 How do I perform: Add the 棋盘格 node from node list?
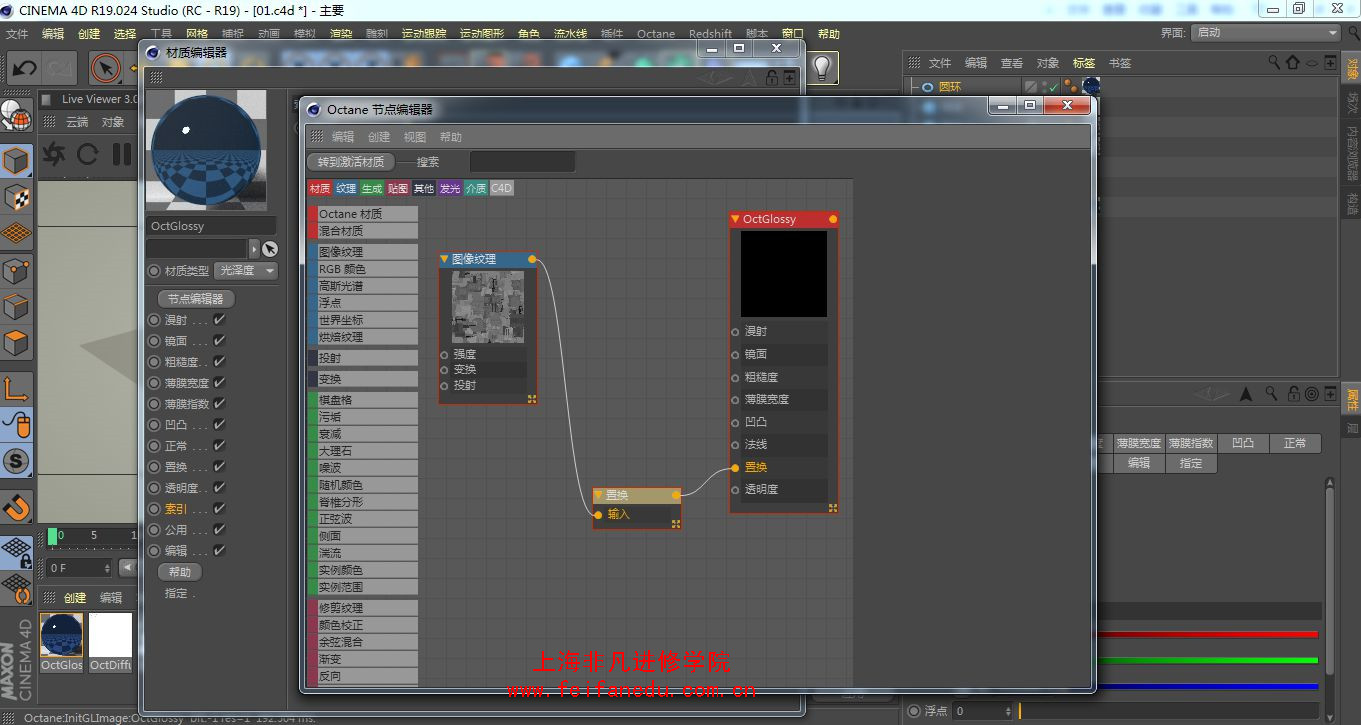tap(363, 400)
